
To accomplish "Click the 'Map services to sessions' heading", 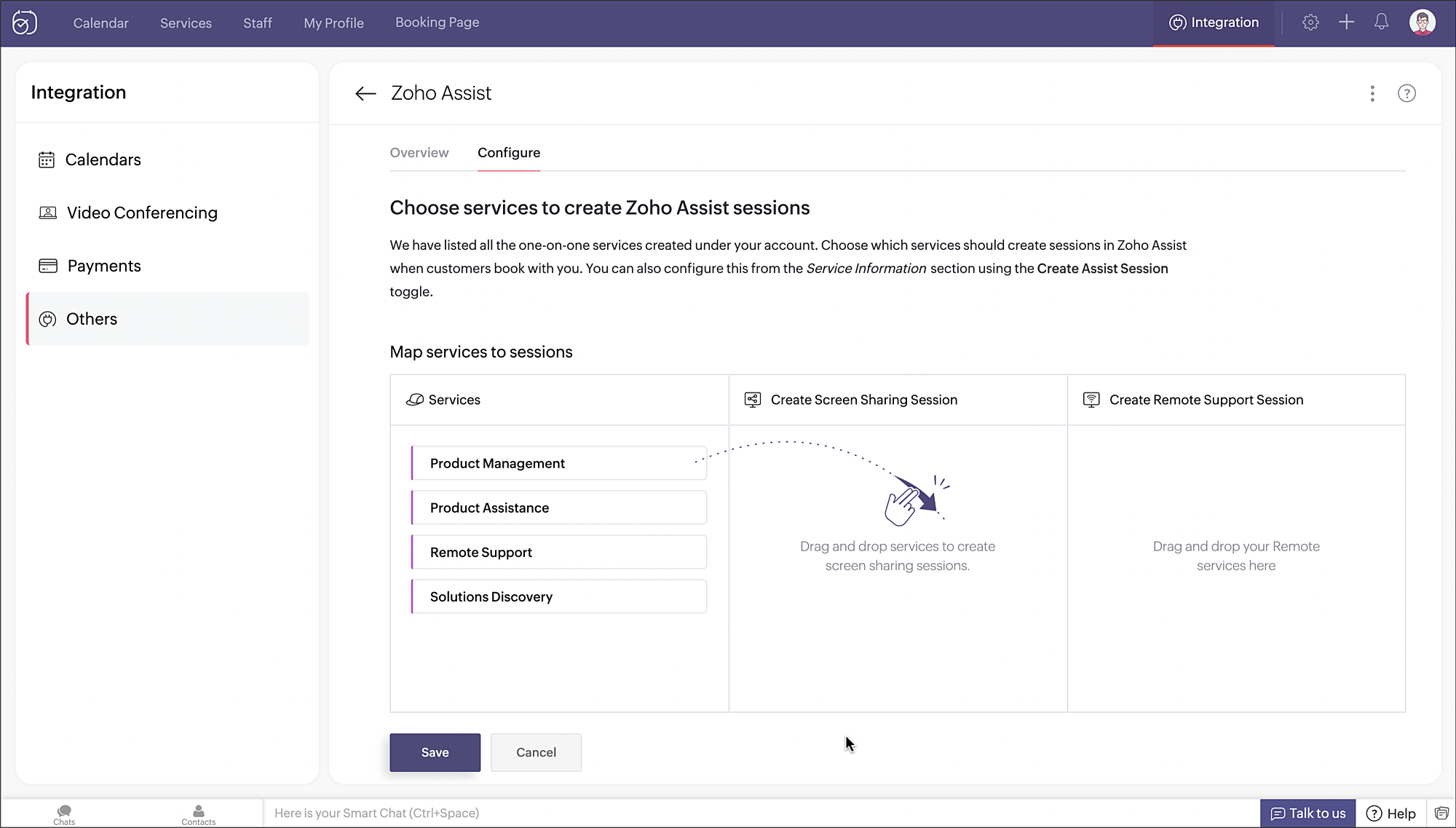I will pyautogui.click(x=481, y=352).
